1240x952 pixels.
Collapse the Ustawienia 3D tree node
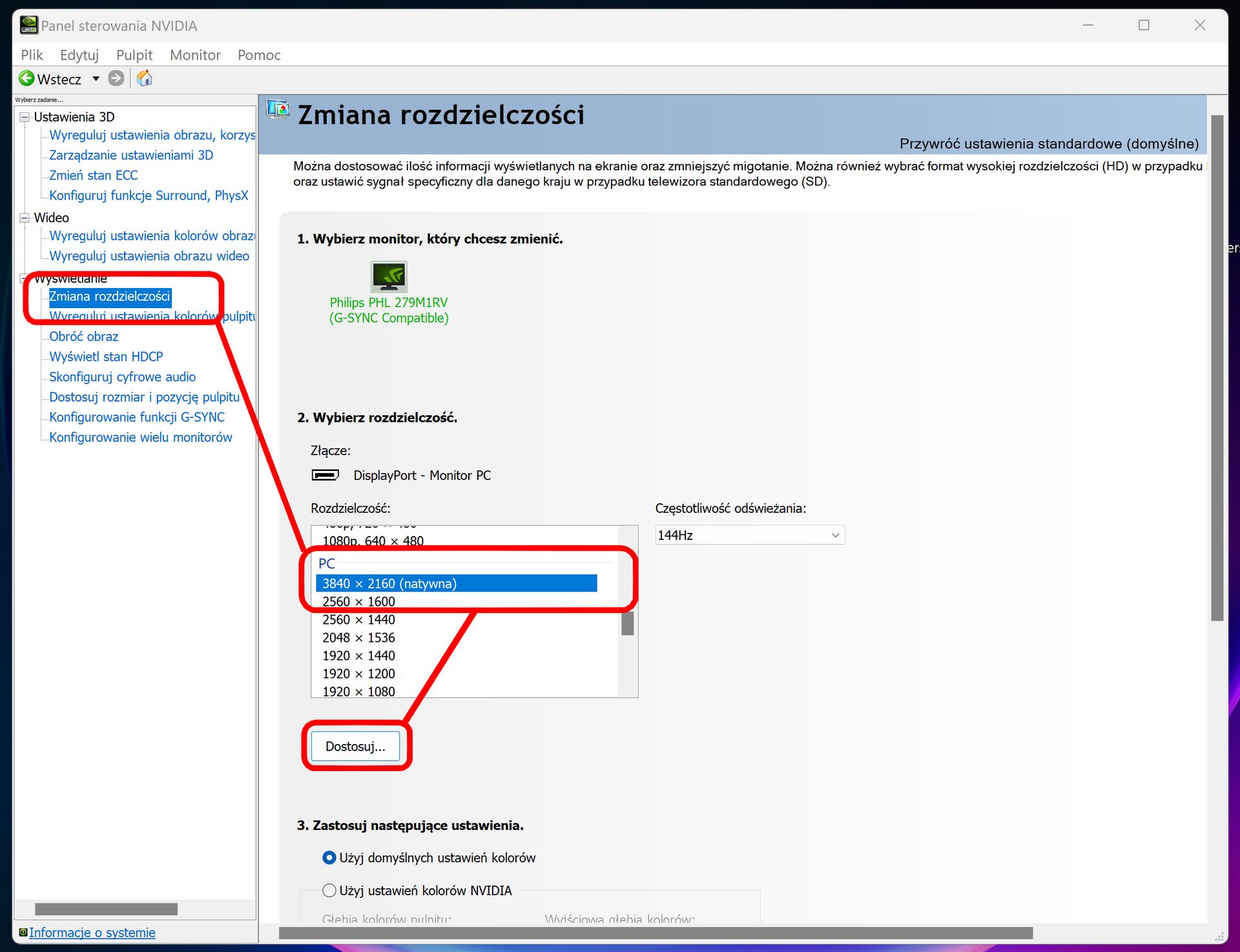pos(25,118)
